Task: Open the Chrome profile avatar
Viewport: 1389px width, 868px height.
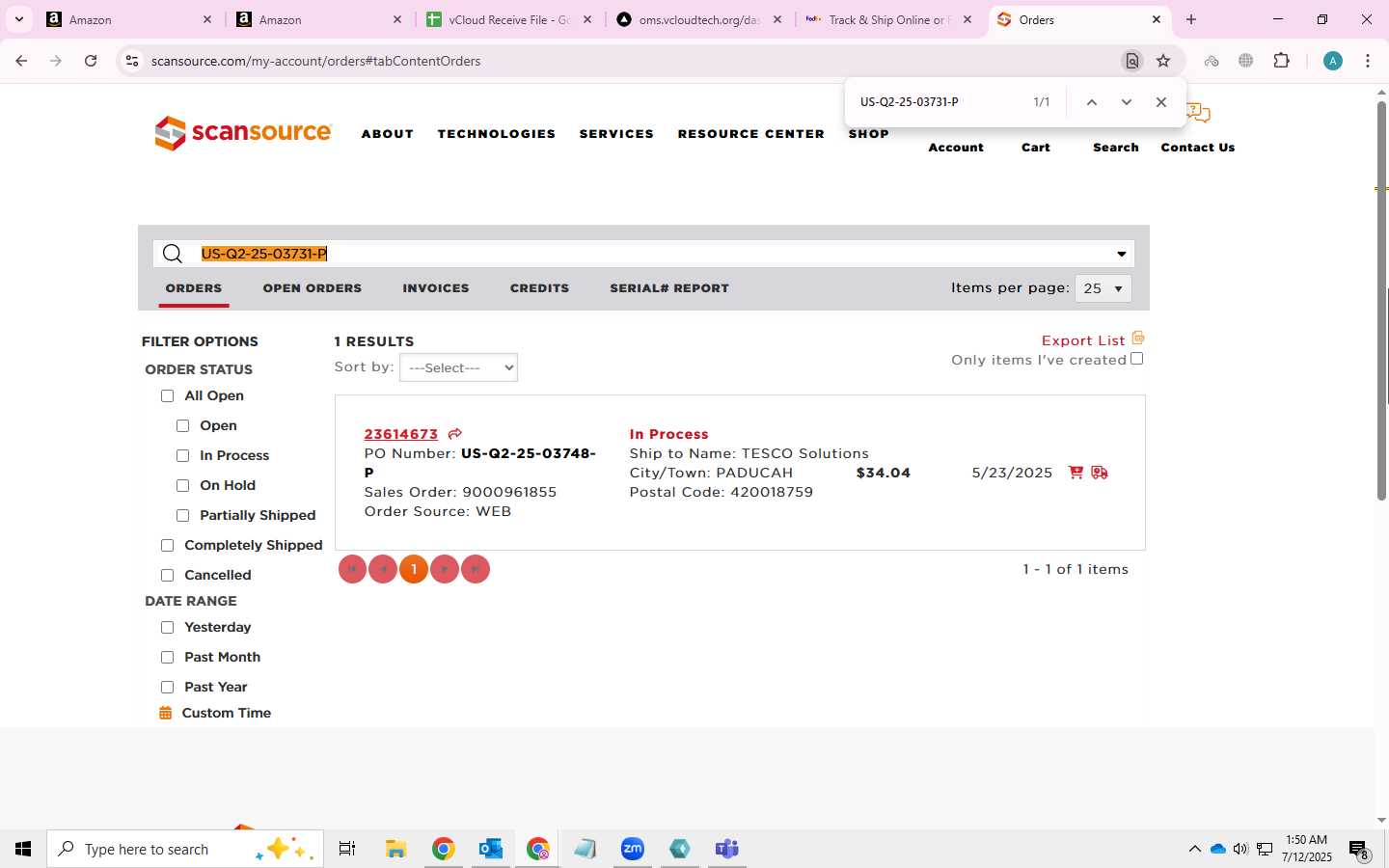Action: point(1333,61)
